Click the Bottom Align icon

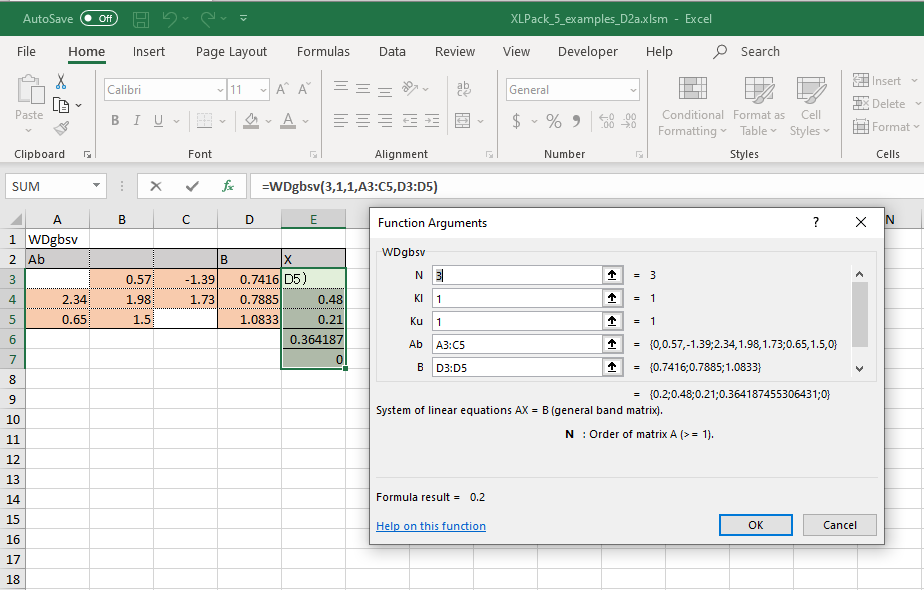click(385, 90)
